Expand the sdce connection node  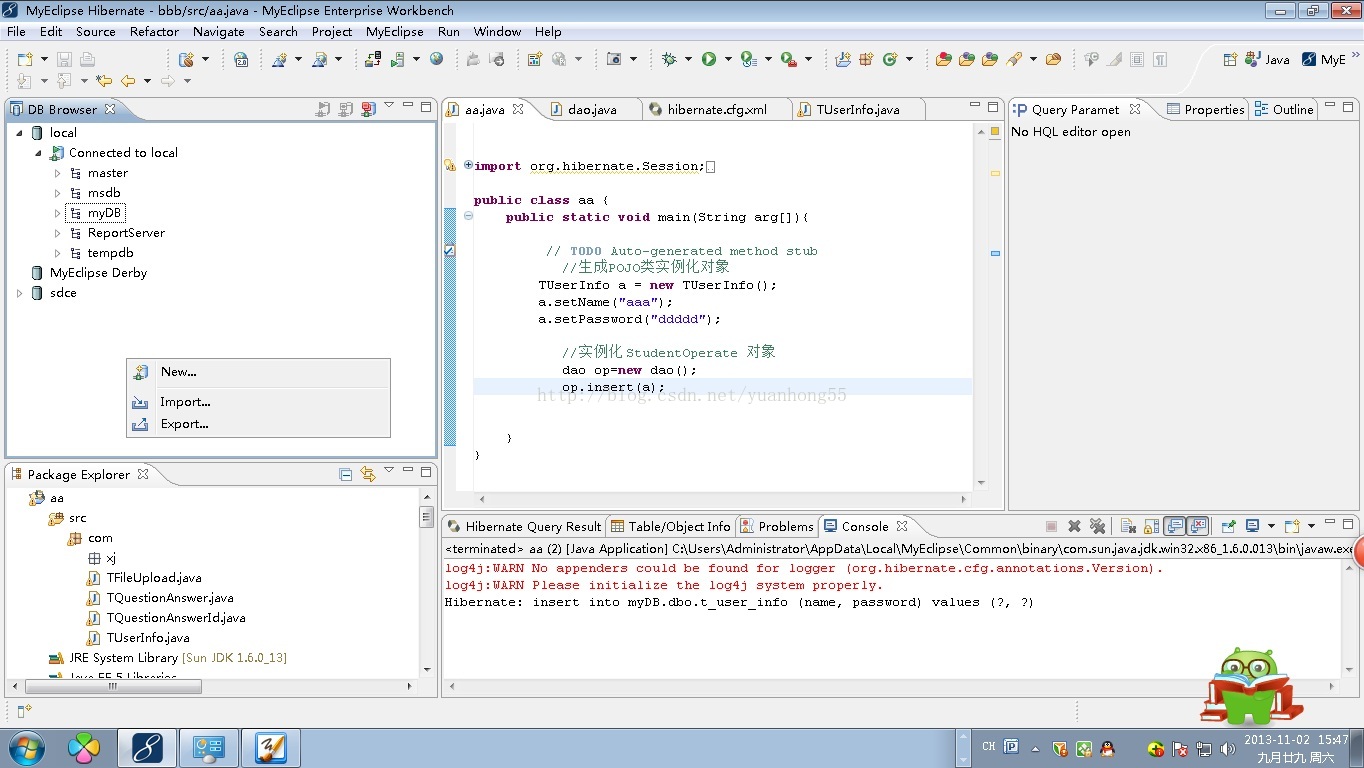[19, 293]
